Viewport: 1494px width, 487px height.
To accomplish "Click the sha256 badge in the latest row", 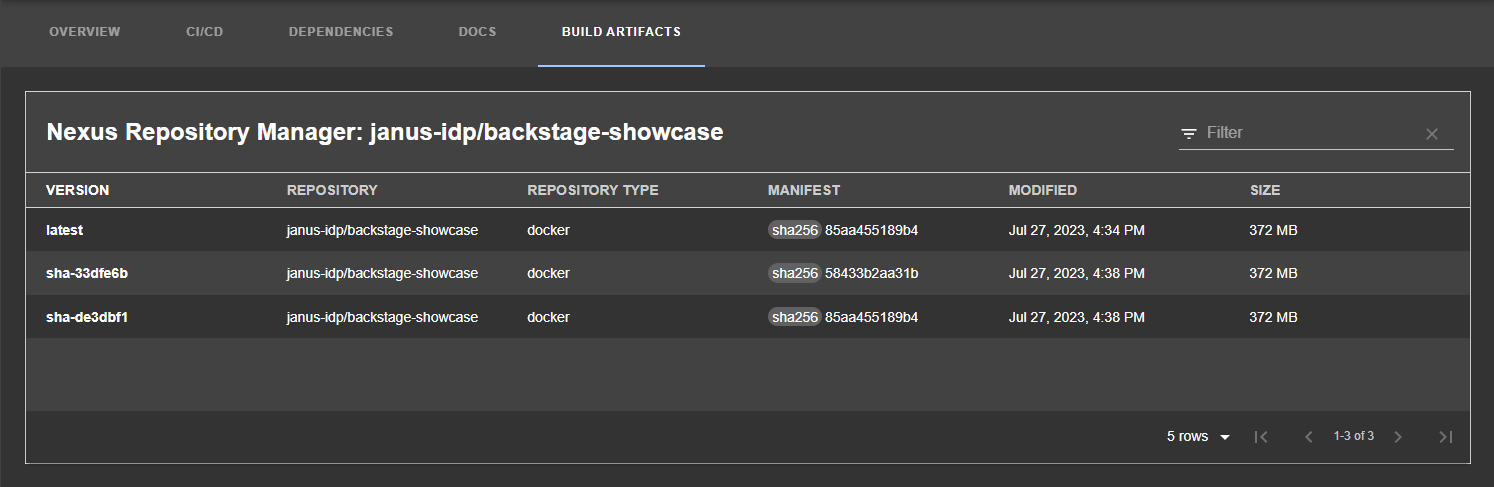I will click(x=794, y=230).
